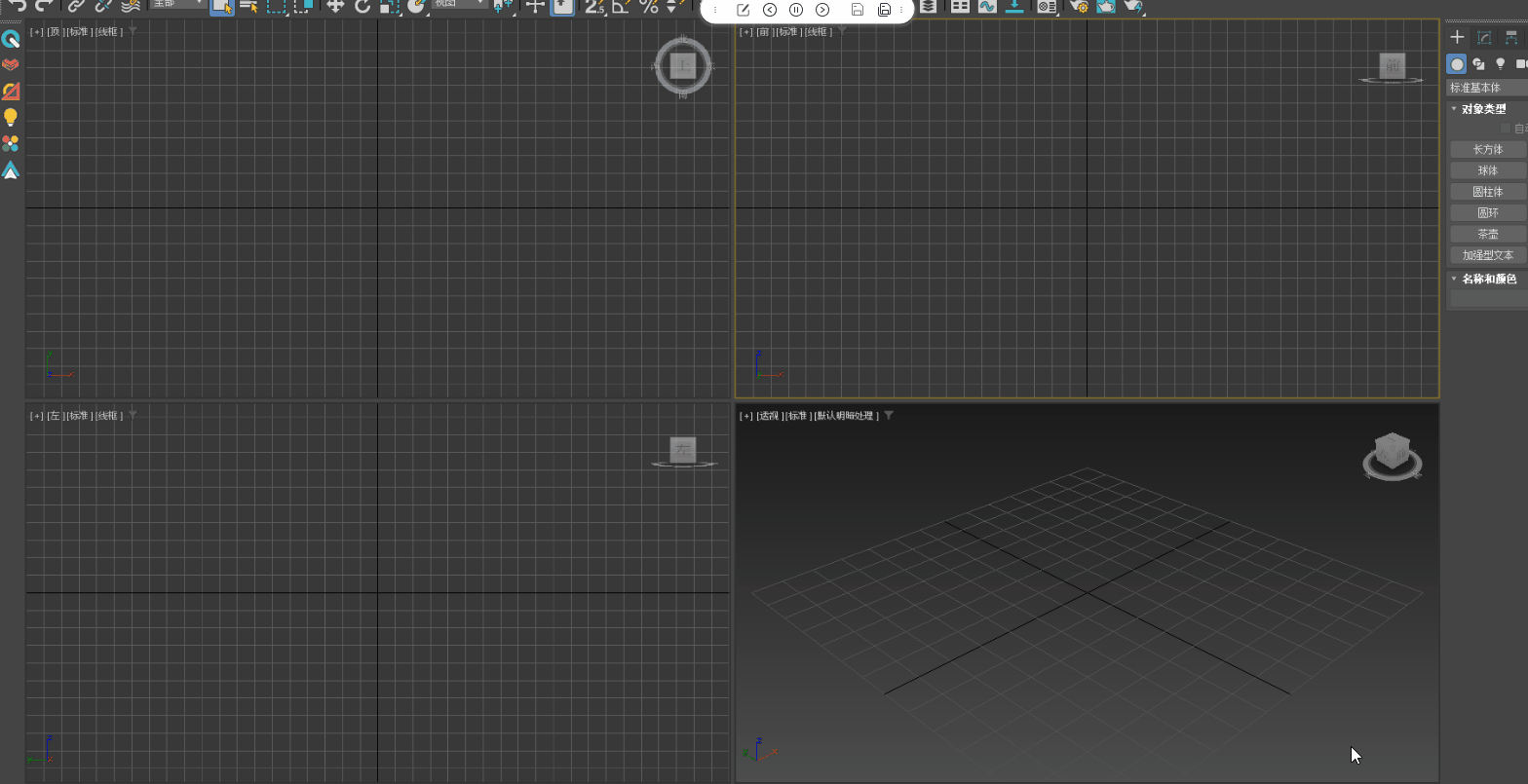Open the 标准基本体 primitives dropdown
Image resolution: width=1528 pixels, height=784 pixels.
coord(1487,88)
